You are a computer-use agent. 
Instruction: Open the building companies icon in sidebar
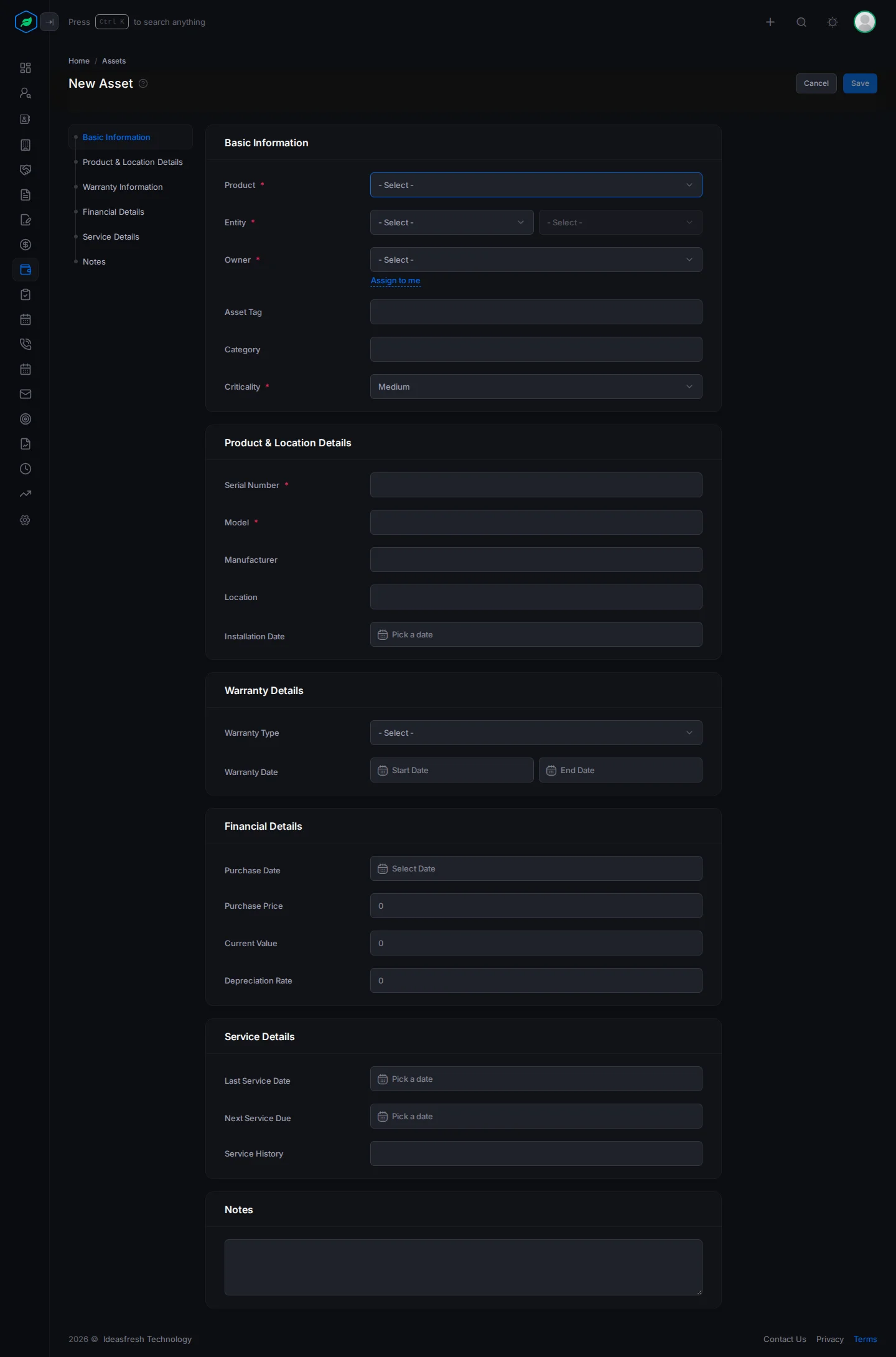pyautogui.click(x=26, y=145)
